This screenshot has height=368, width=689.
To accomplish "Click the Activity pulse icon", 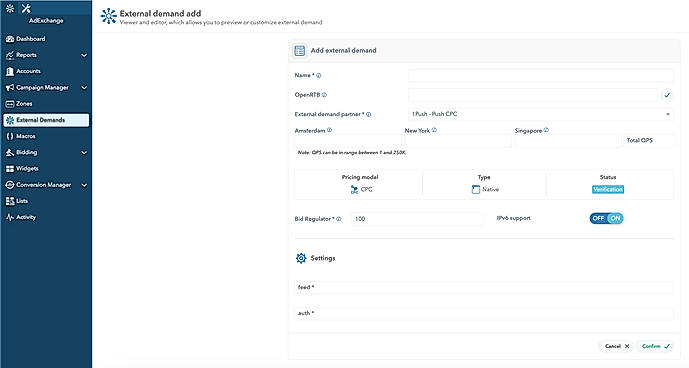I will coord(10,217).
